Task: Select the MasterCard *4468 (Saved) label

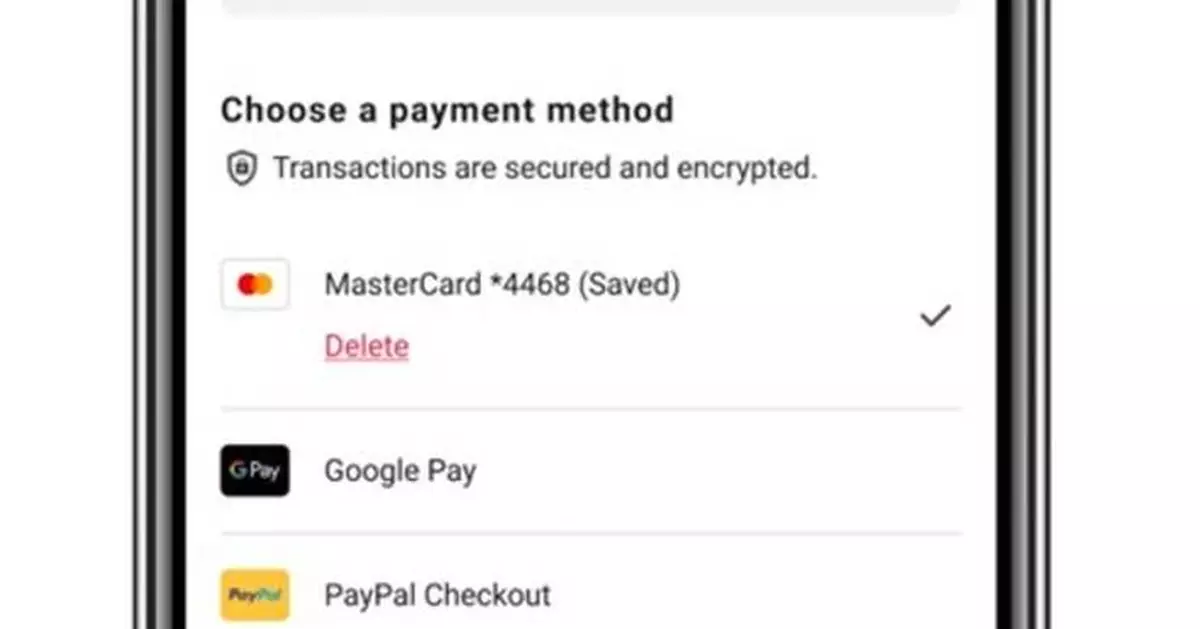Action: 502,285
